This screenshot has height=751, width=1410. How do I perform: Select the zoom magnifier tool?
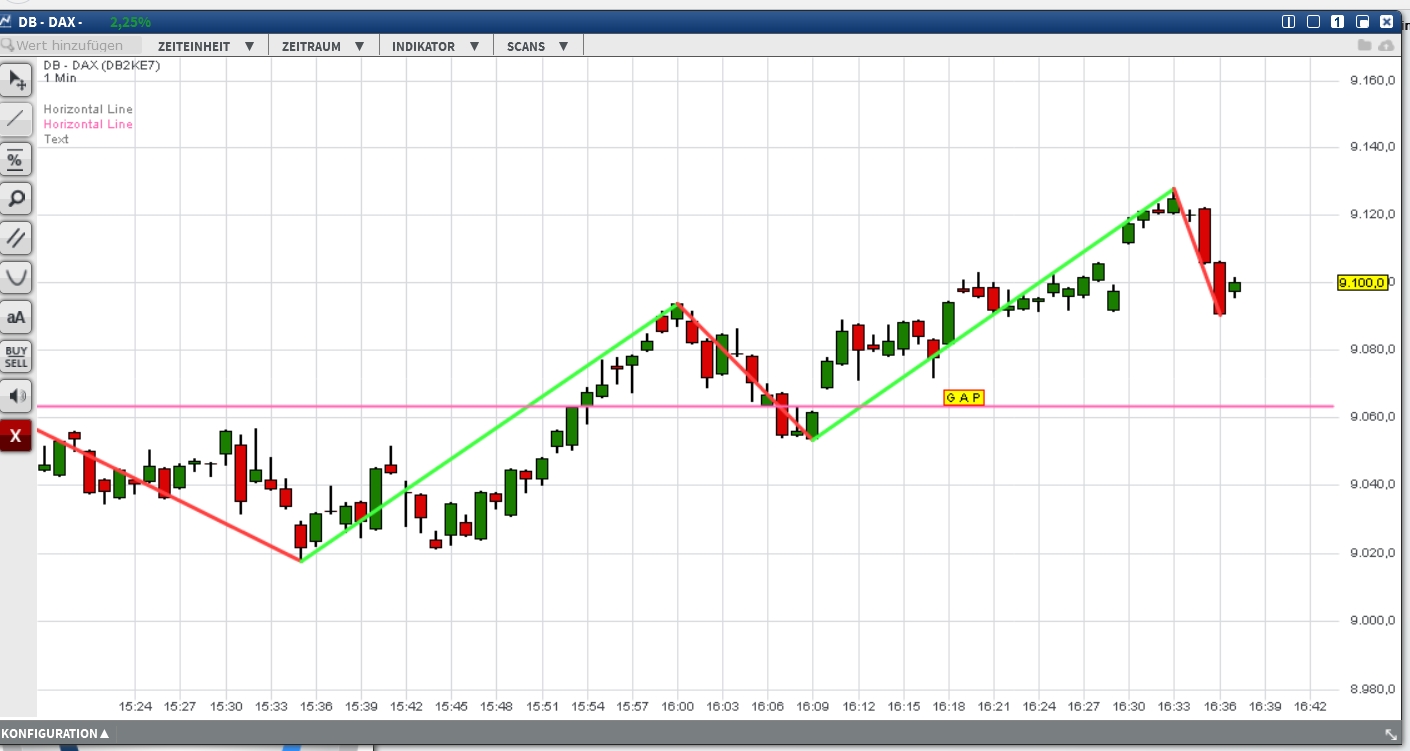(15, 198)
